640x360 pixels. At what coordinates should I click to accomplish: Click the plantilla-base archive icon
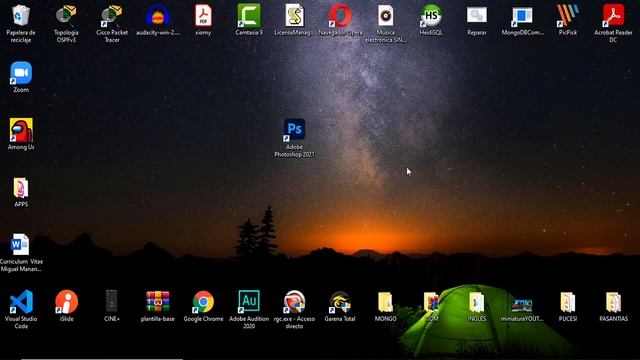[158, 302]
